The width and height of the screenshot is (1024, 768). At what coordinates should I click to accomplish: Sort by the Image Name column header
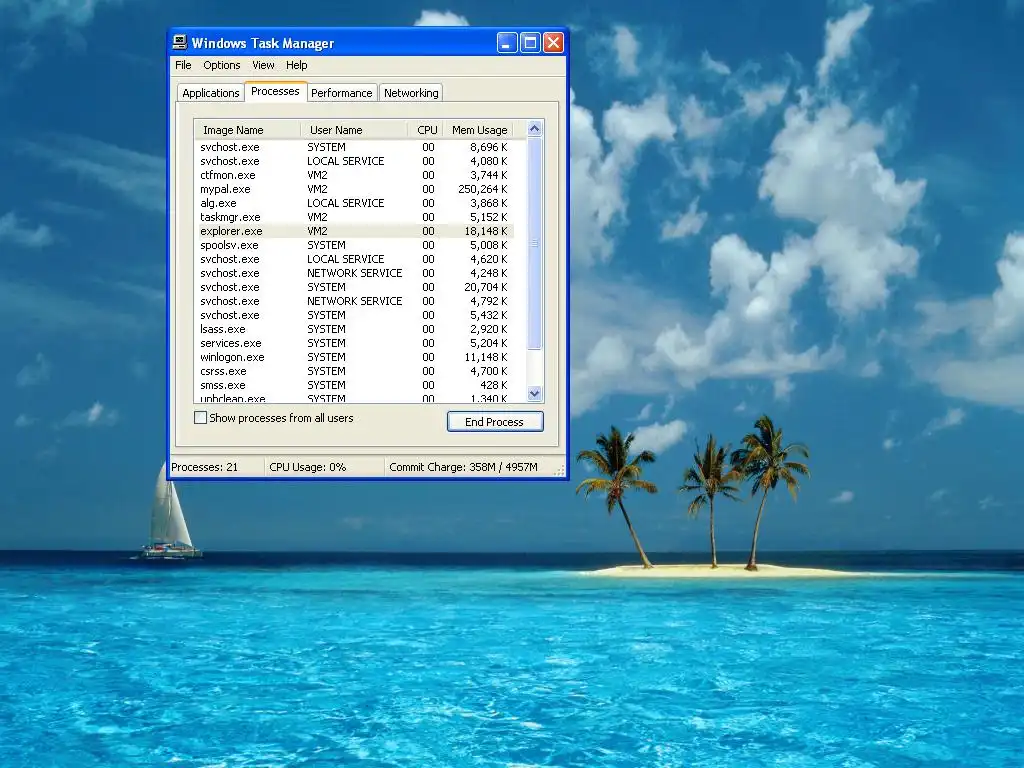coord(248,130)
